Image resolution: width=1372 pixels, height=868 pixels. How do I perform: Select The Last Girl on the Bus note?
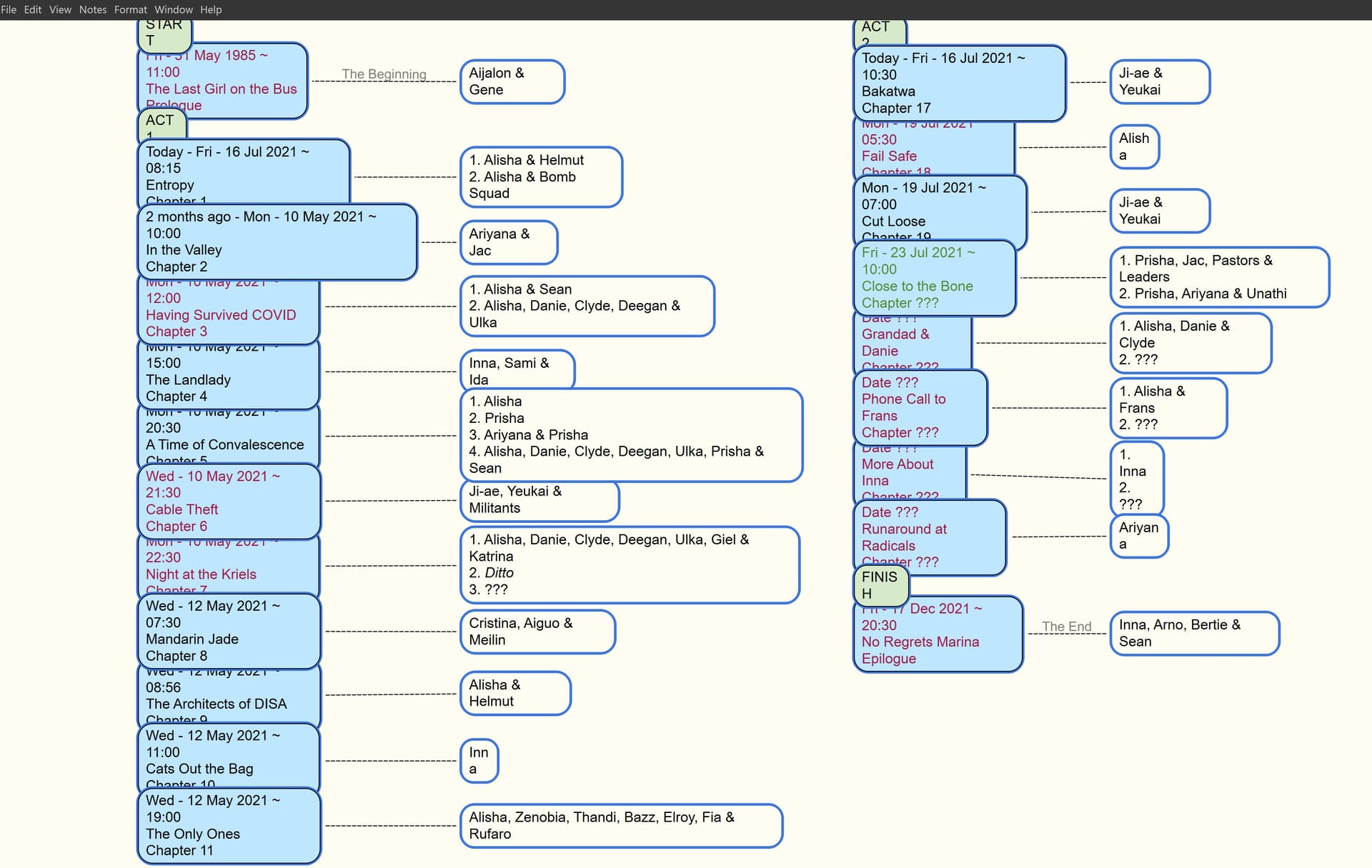click(x=222, y=80)
